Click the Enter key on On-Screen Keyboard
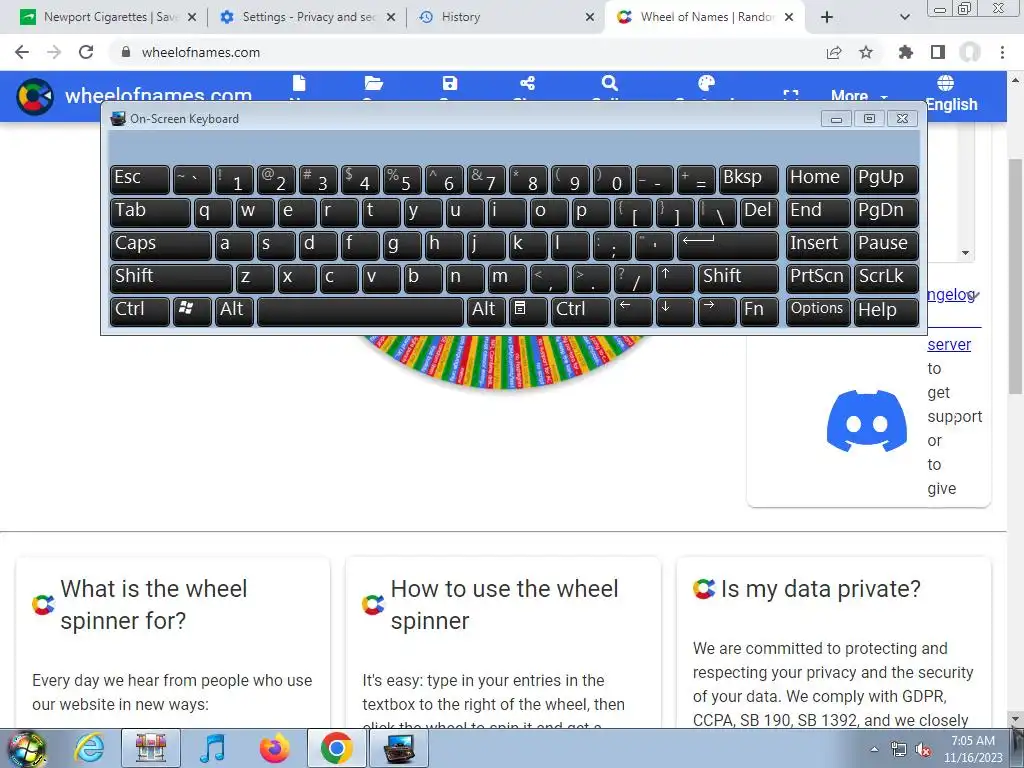This screenshot has height=768, width=1024. pos(728,245)
